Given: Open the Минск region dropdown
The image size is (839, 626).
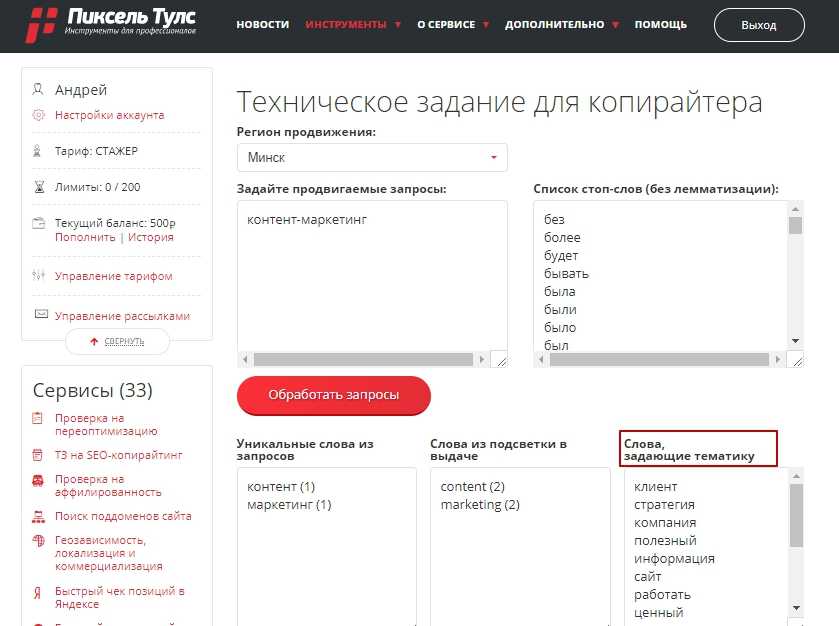Looking at the screenshot, I should [x=372, y=158].
